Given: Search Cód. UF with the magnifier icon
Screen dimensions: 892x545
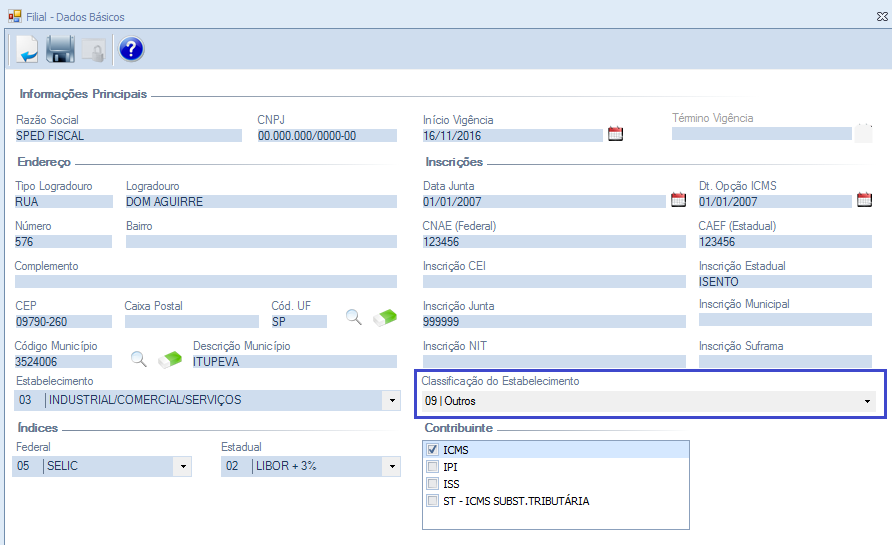Looking at the screenshot, I should (x=354, y=317).
